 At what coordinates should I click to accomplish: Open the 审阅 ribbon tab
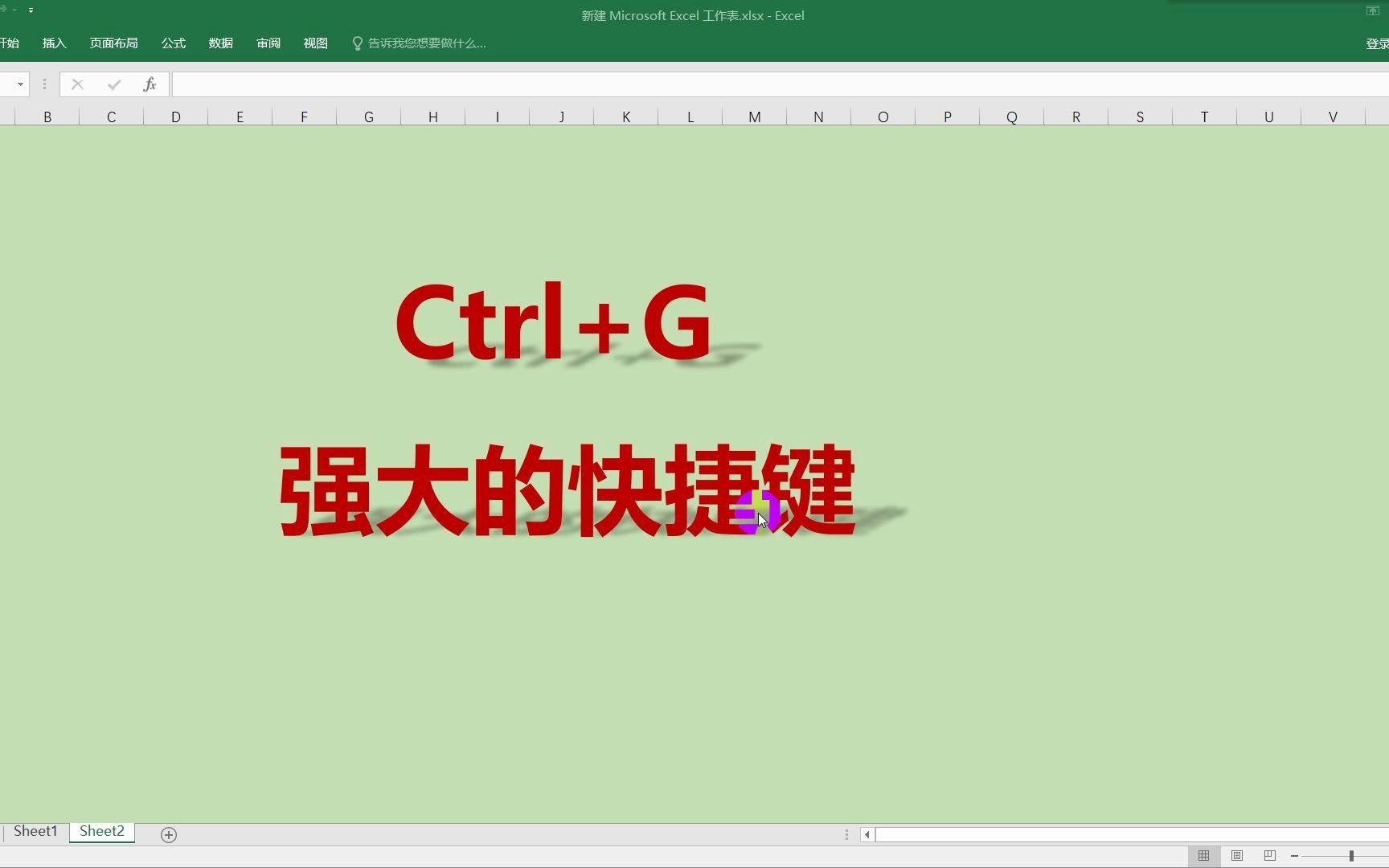tap(268, 43)
